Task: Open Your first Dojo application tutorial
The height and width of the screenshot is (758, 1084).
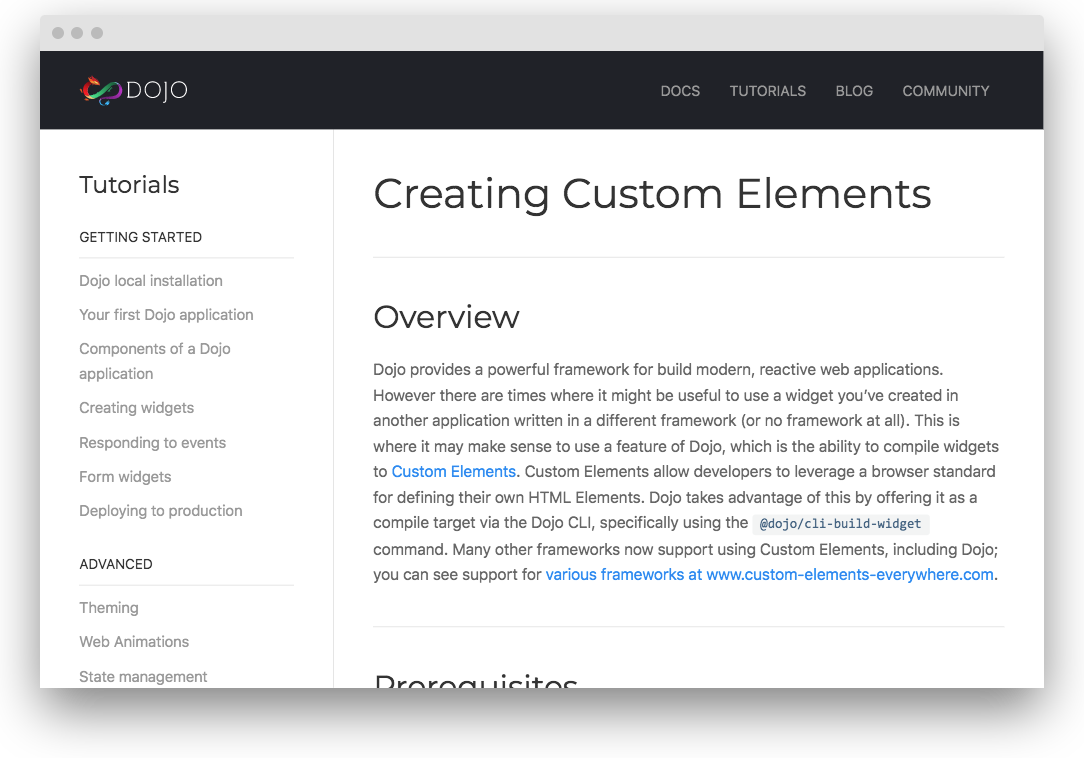Action: (166, 315)
